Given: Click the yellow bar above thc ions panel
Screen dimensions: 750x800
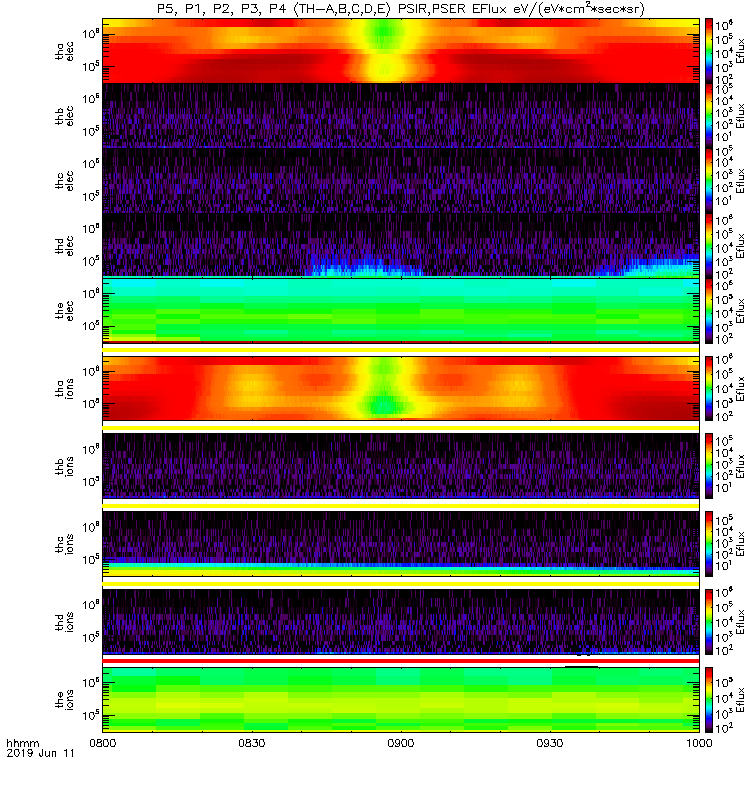Looking at the screenshot, I should tap(401, 506).
